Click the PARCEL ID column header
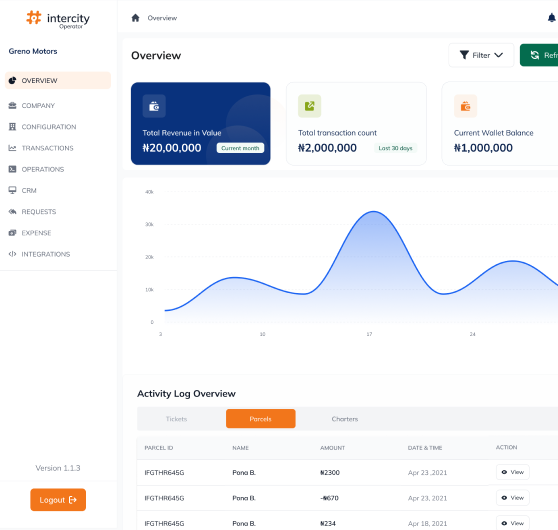Image resolution: width=558 pixels, height=530 pixels. pos(159,448)
